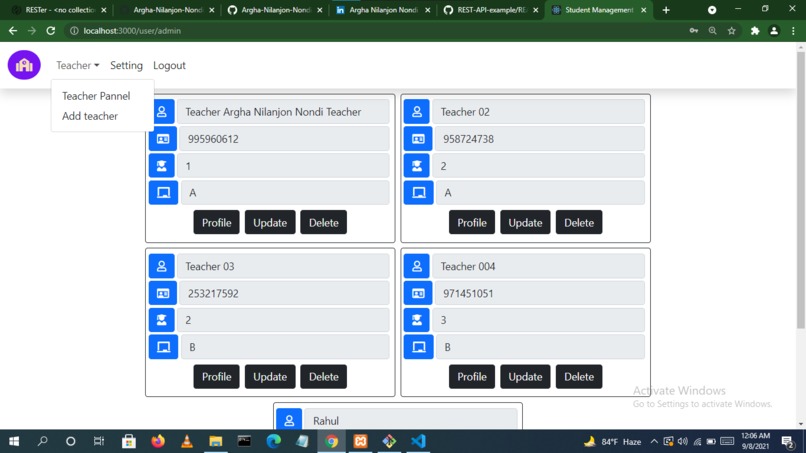This screenshot has width=806, height=453.
Task: Click the user icon beside Teacher 03
Action: (161, 266)
